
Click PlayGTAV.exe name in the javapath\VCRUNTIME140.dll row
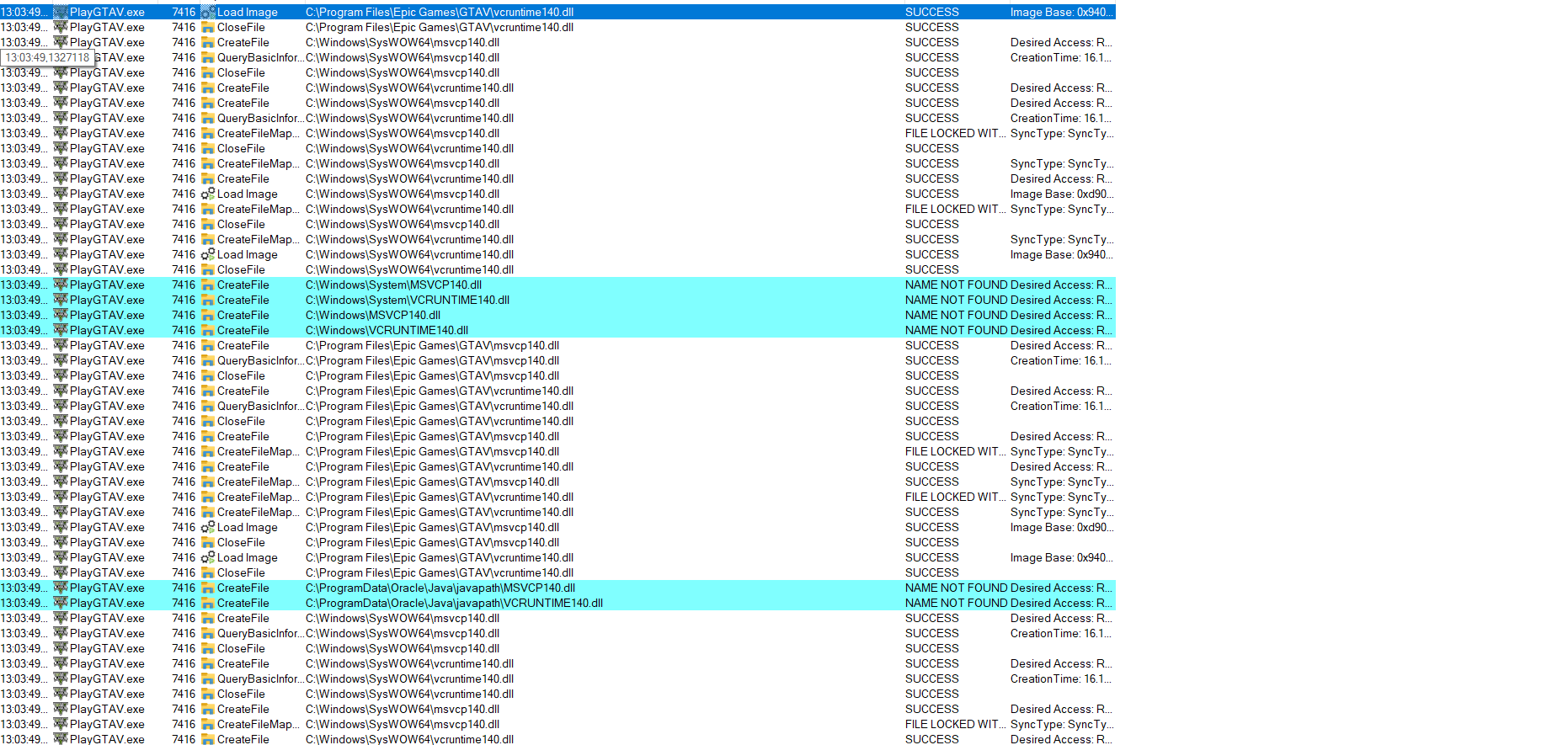[107, 604]
